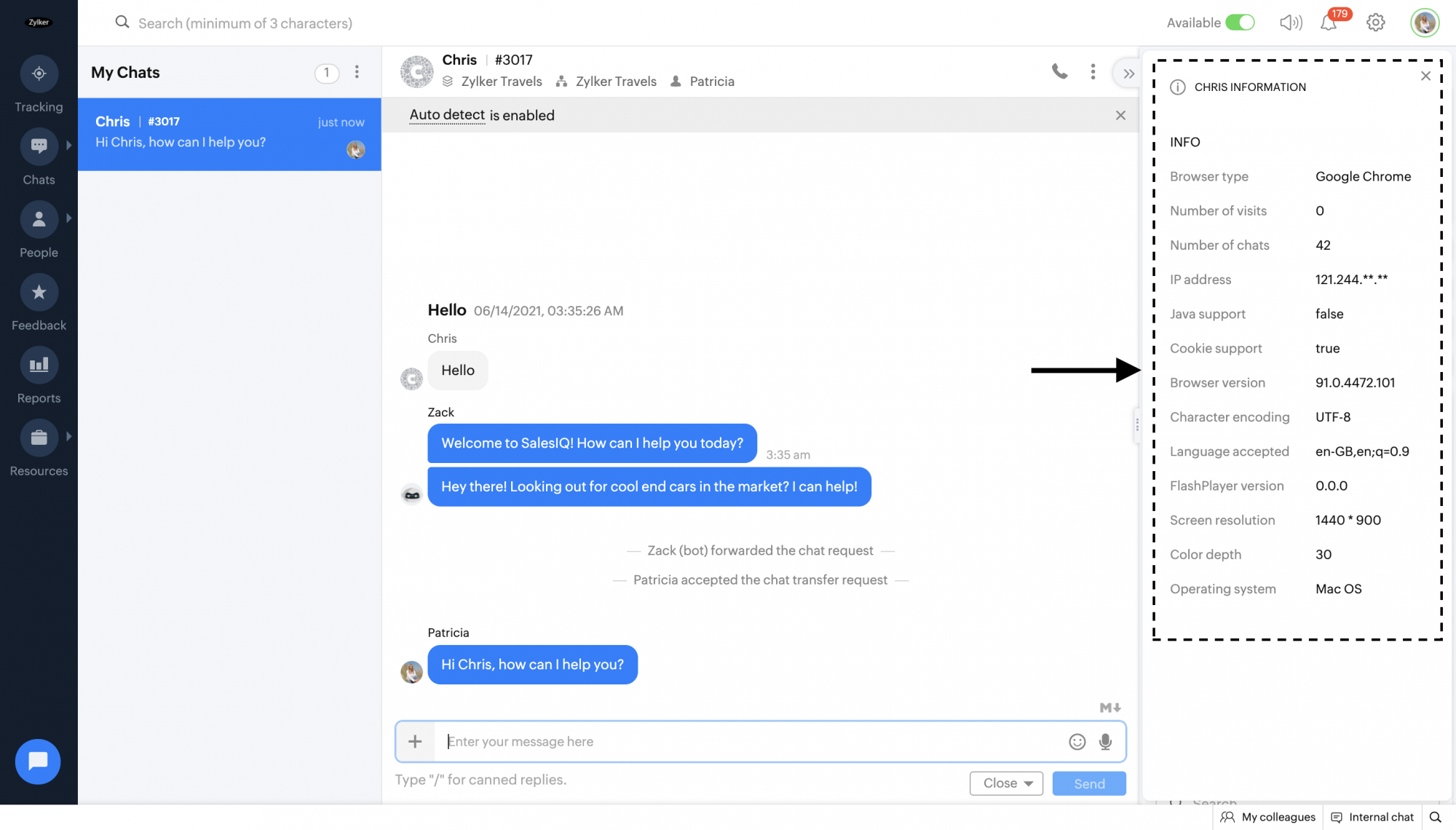
Task: Open the Reports chart icon
Action: tap(39, 365)
